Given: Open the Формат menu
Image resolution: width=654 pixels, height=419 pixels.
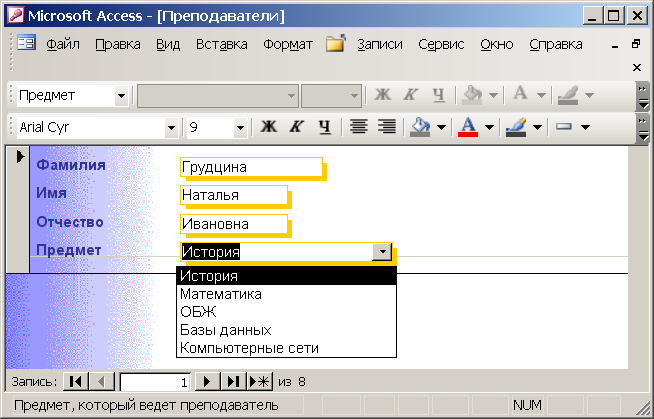Looking at the screenshot, I should tap(288, 44).
